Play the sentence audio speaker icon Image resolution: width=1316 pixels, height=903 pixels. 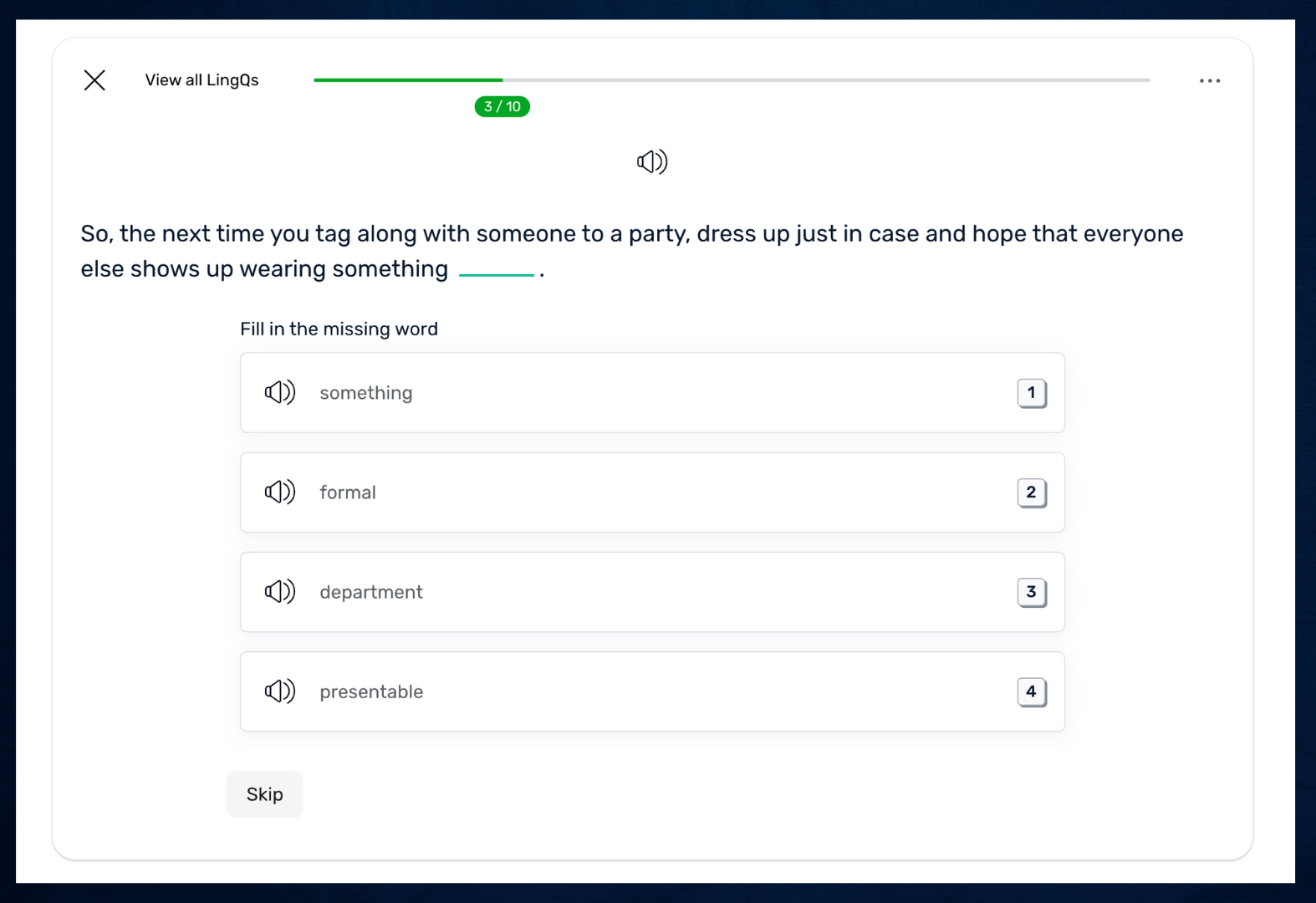click(x=652, y=161)
